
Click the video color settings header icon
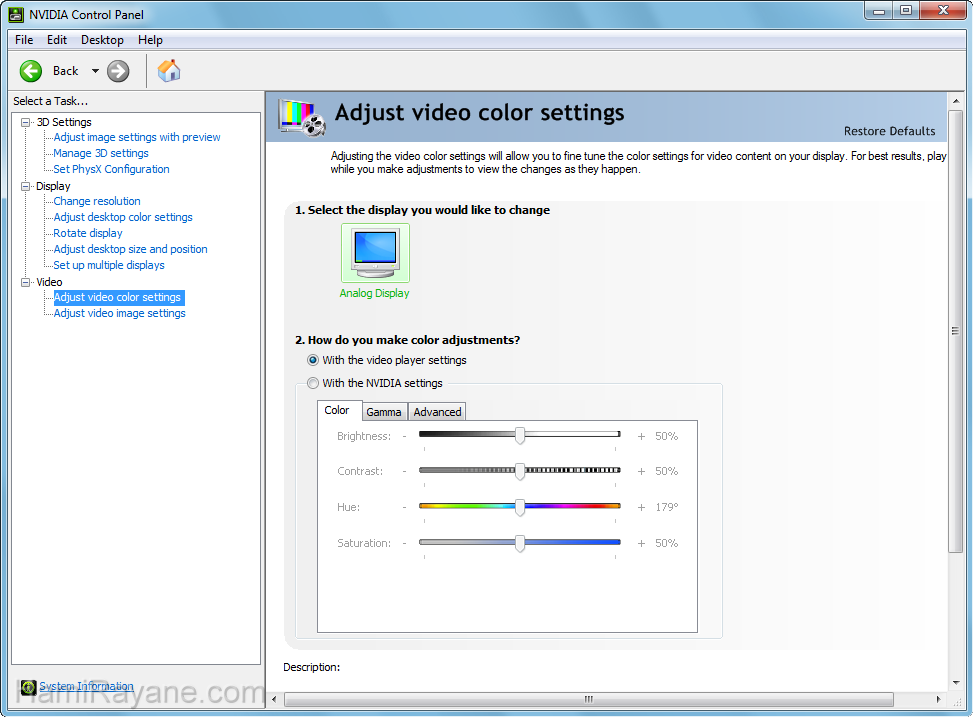(x=302, y=117)
